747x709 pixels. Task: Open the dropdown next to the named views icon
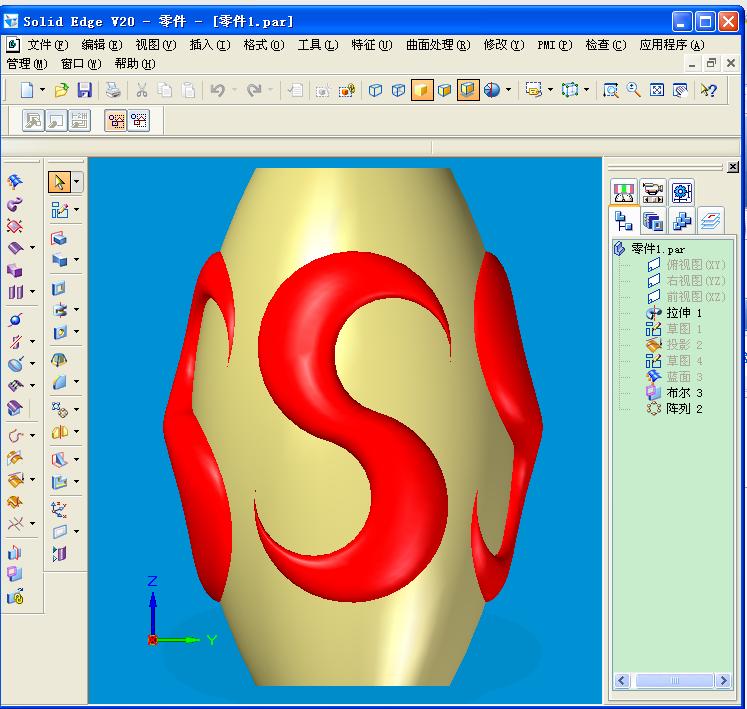coord(551,90)
